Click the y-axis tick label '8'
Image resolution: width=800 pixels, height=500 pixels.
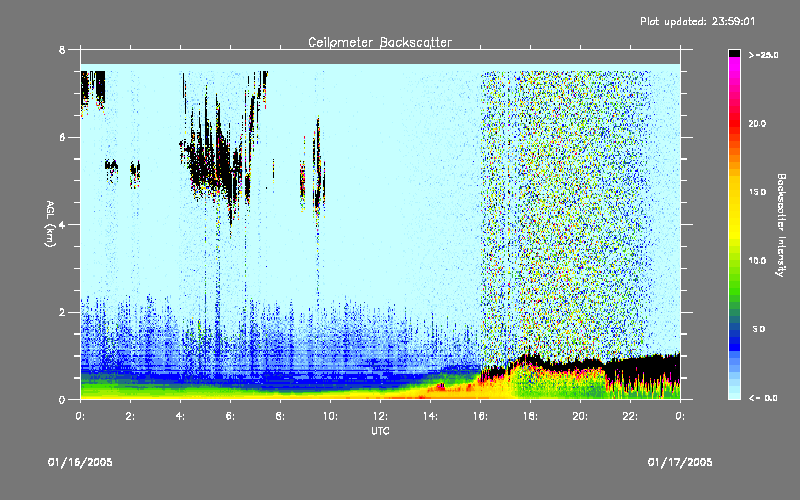click(x=62, y=50)
